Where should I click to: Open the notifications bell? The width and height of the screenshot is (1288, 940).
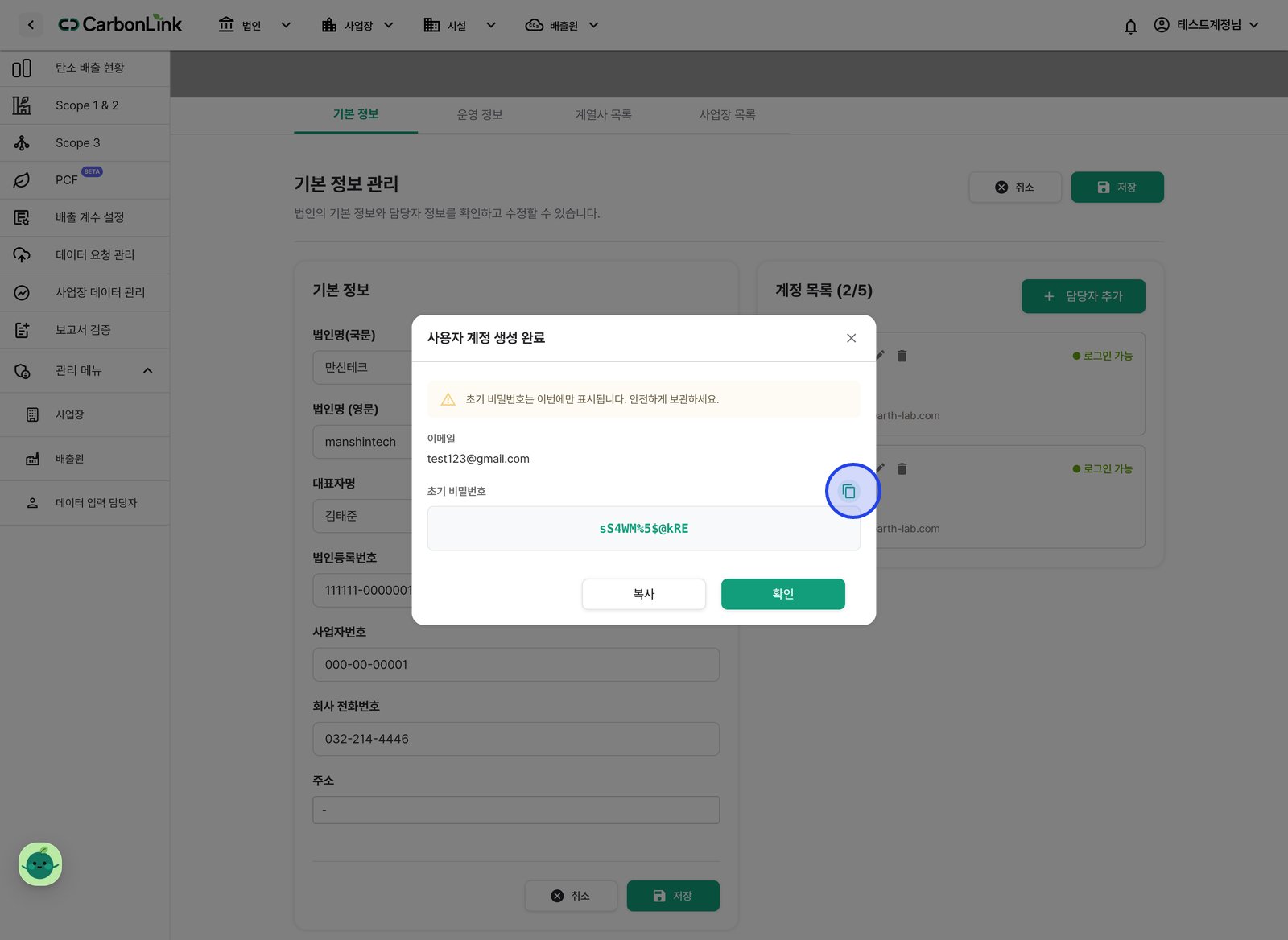(x=1130, y=26)
